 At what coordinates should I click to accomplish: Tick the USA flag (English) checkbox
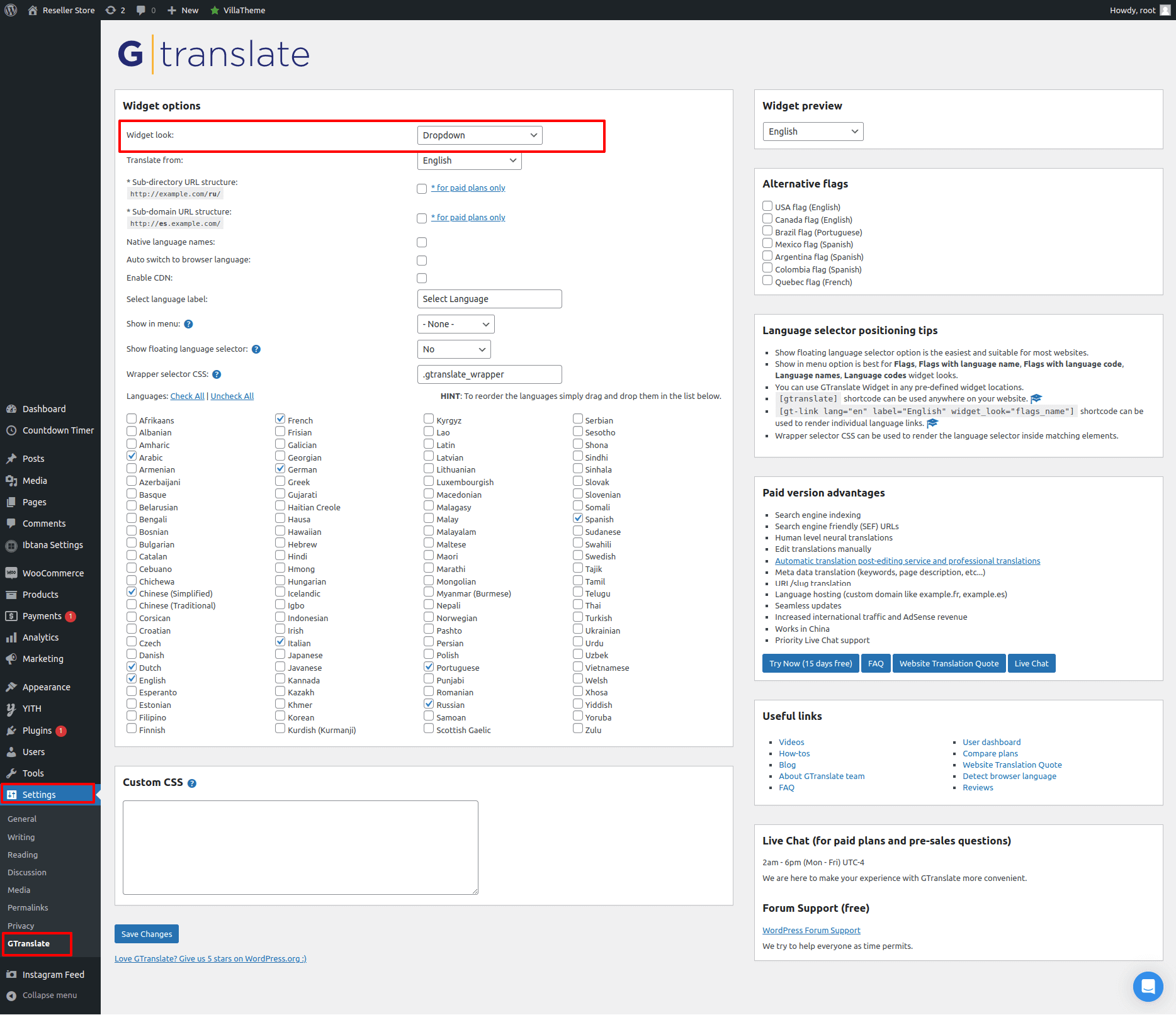767,206
